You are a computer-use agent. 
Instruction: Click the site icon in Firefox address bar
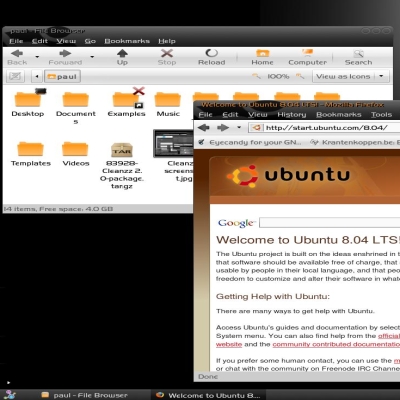tap(256, 128)
